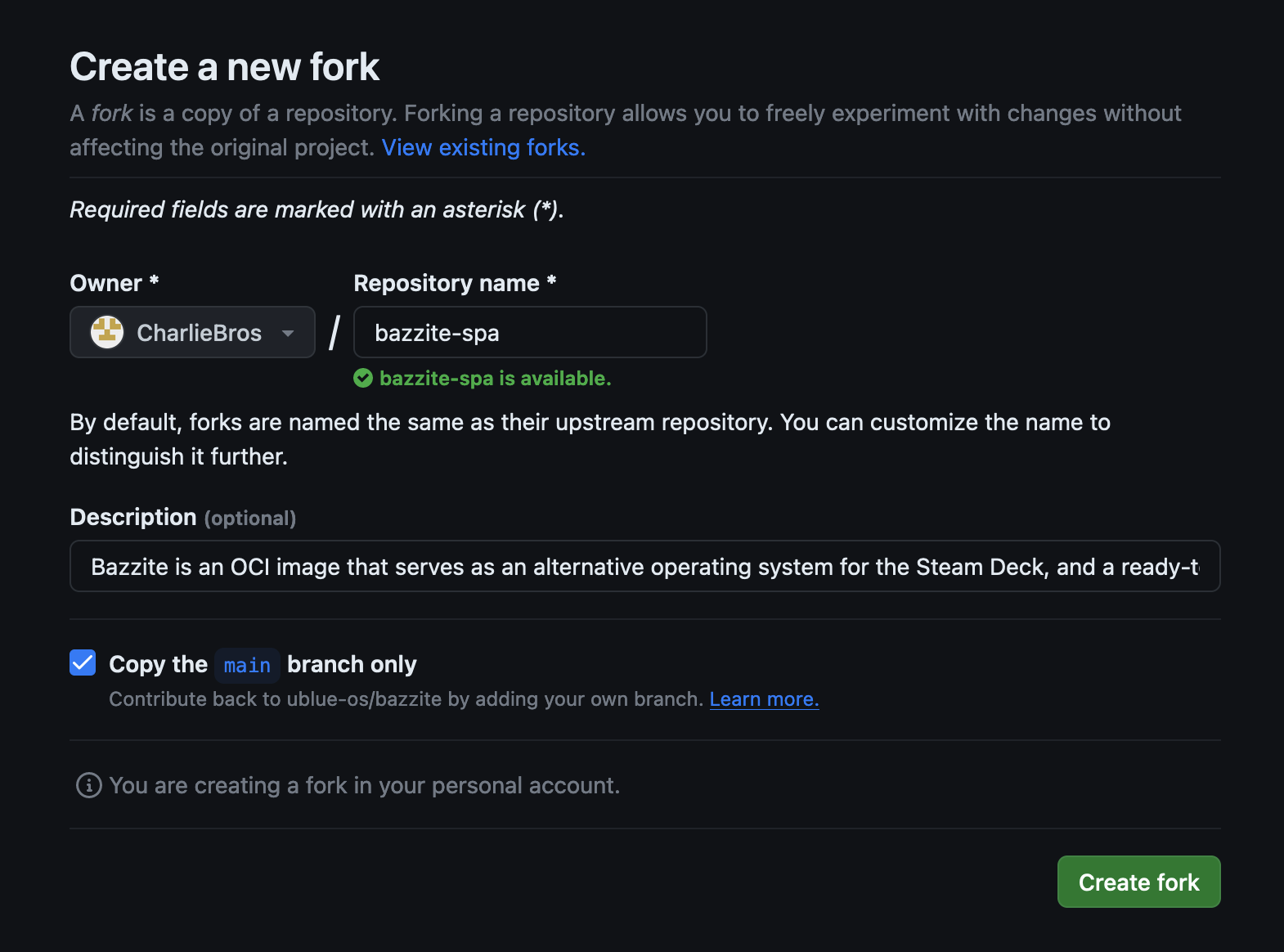
Task: Expand the Owner dropdown caret arrow
Action: pos(288,333)
